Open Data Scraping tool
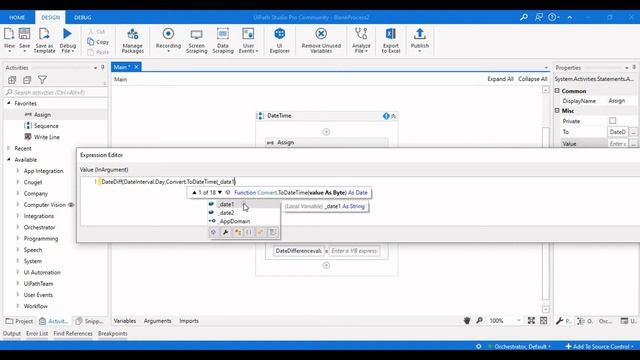This screenshot has width=640, height=360. (x=223, y=40)
